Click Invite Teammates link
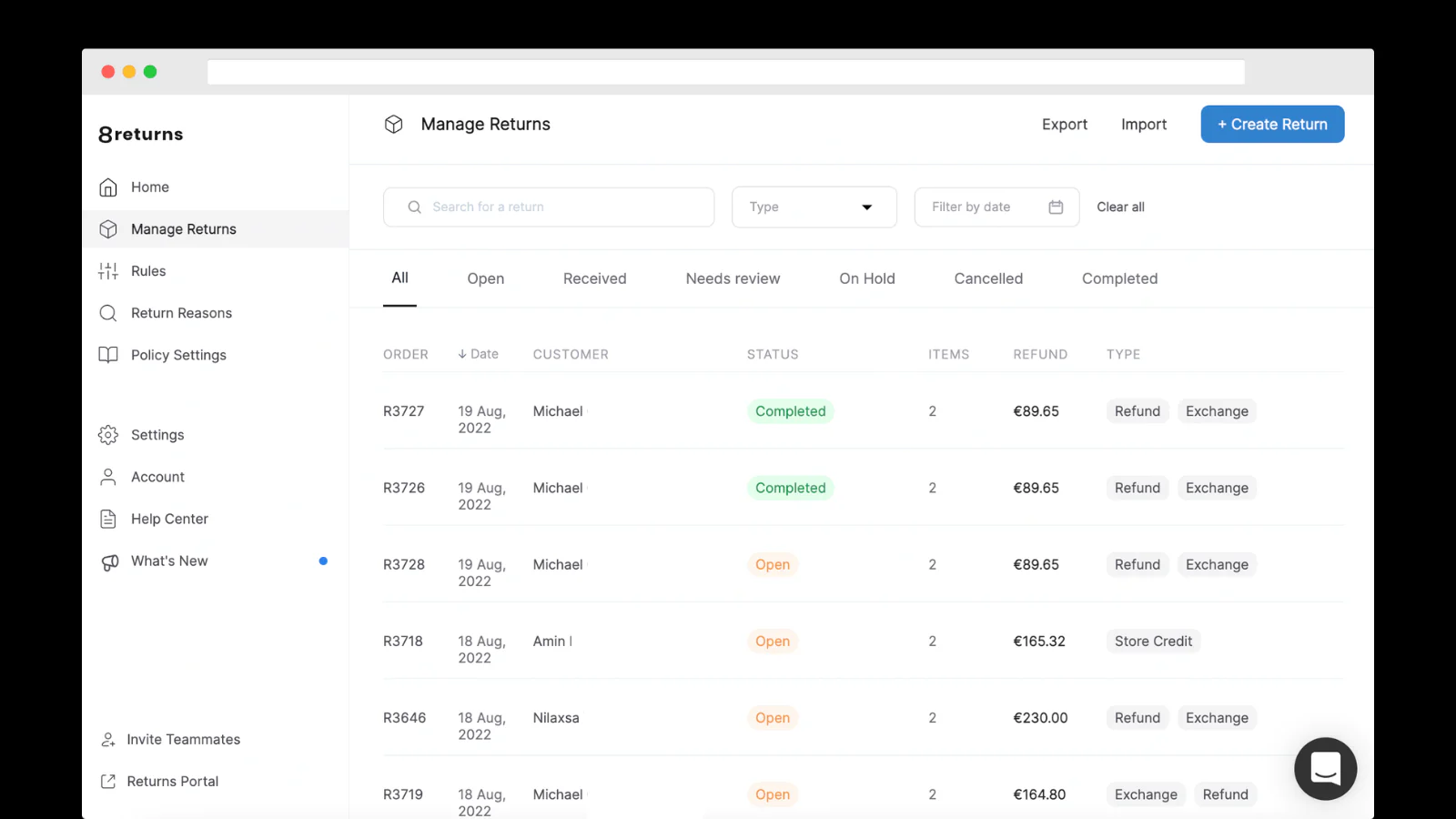The image size is (1456, 819). tap(184, 740)
